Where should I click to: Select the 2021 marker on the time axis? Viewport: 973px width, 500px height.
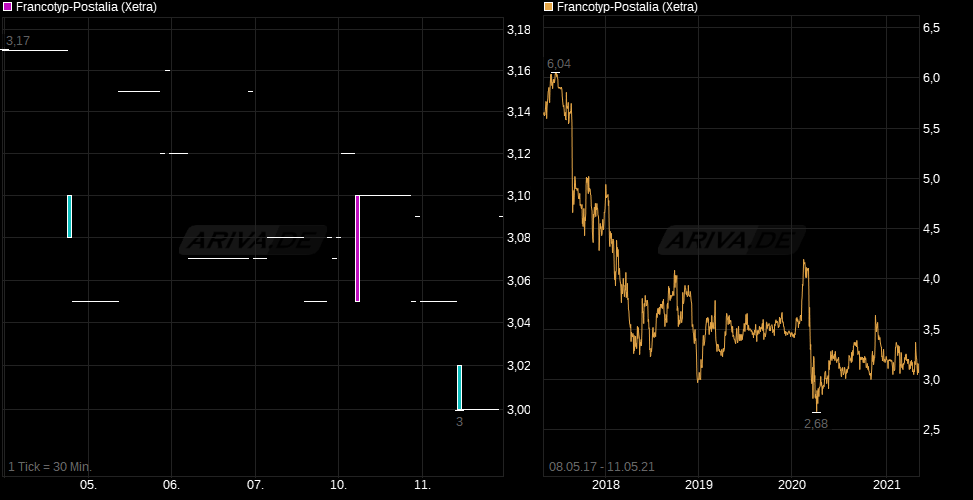888,485
